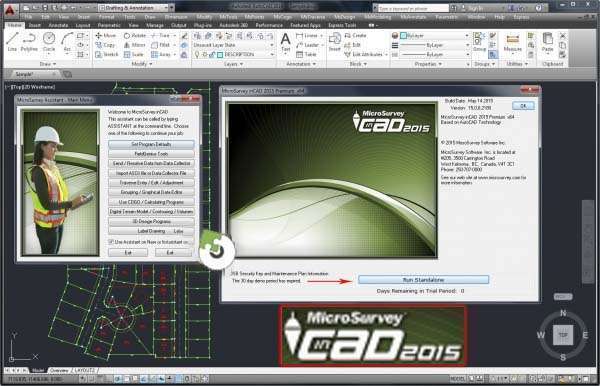This screenshot has width=600, height=386.
Task: Open ByLayer object color dropdown
Action: (x=435, y=36)
